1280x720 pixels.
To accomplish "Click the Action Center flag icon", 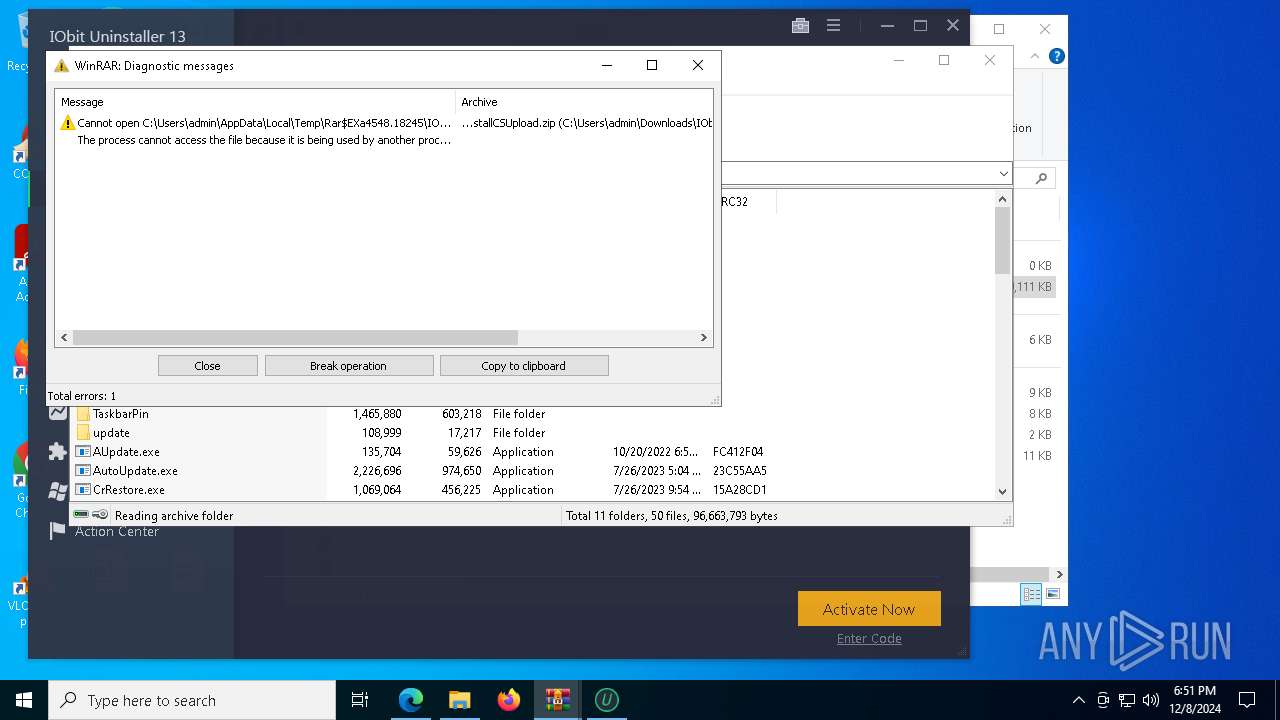I will (x=58, y=531).
